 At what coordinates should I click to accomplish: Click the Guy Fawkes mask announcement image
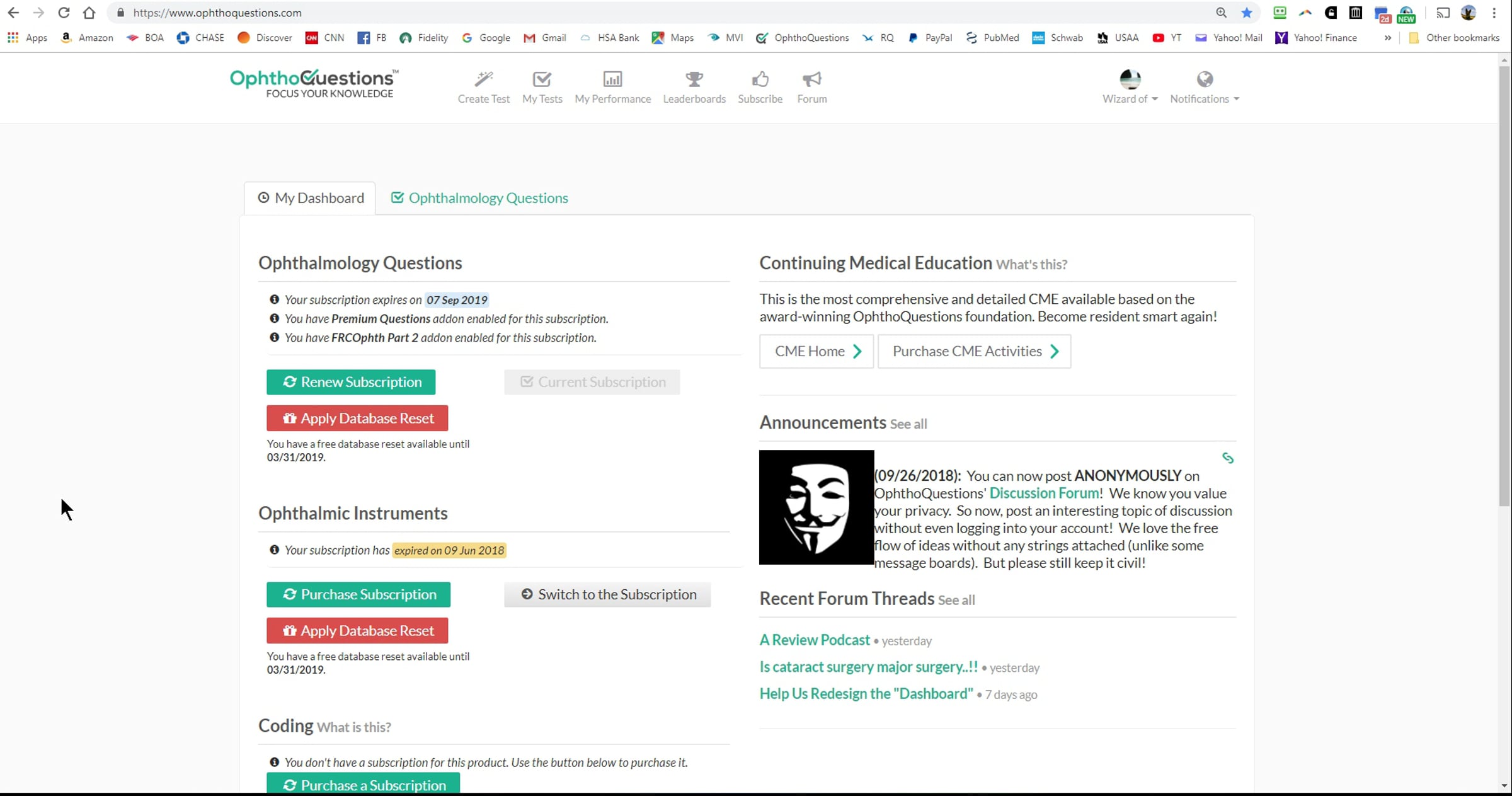[x=816, y=507]
